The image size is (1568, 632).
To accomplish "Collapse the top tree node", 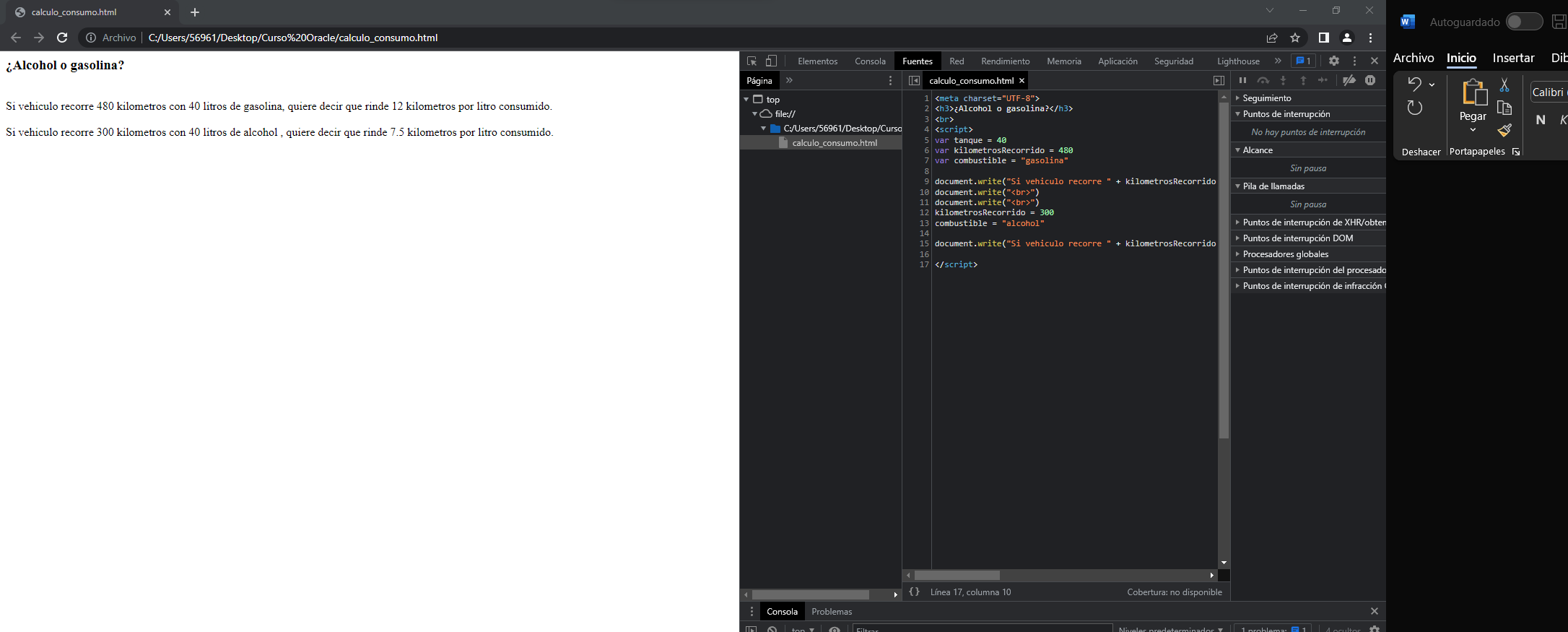I will 746,100.
